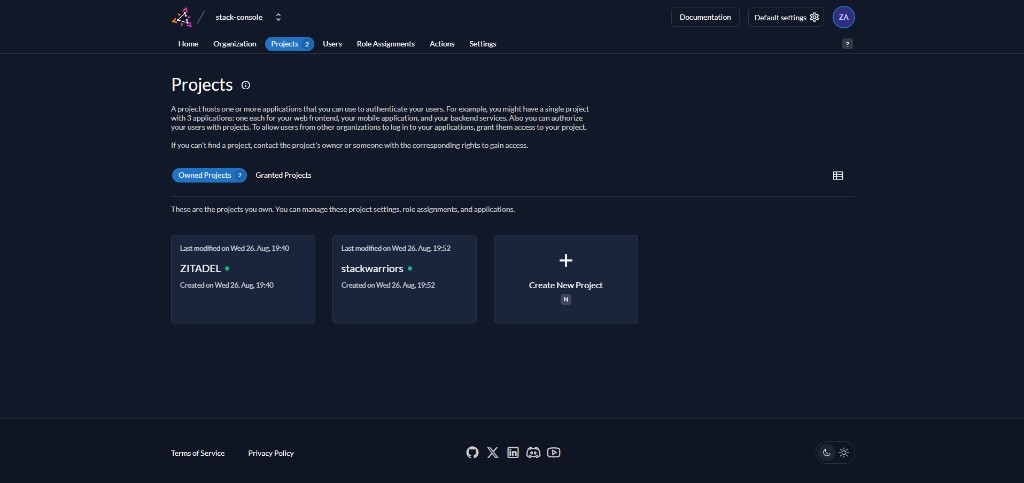Open the Discord icon link
Screen dimensions: 1024x483
coord(533,452)
